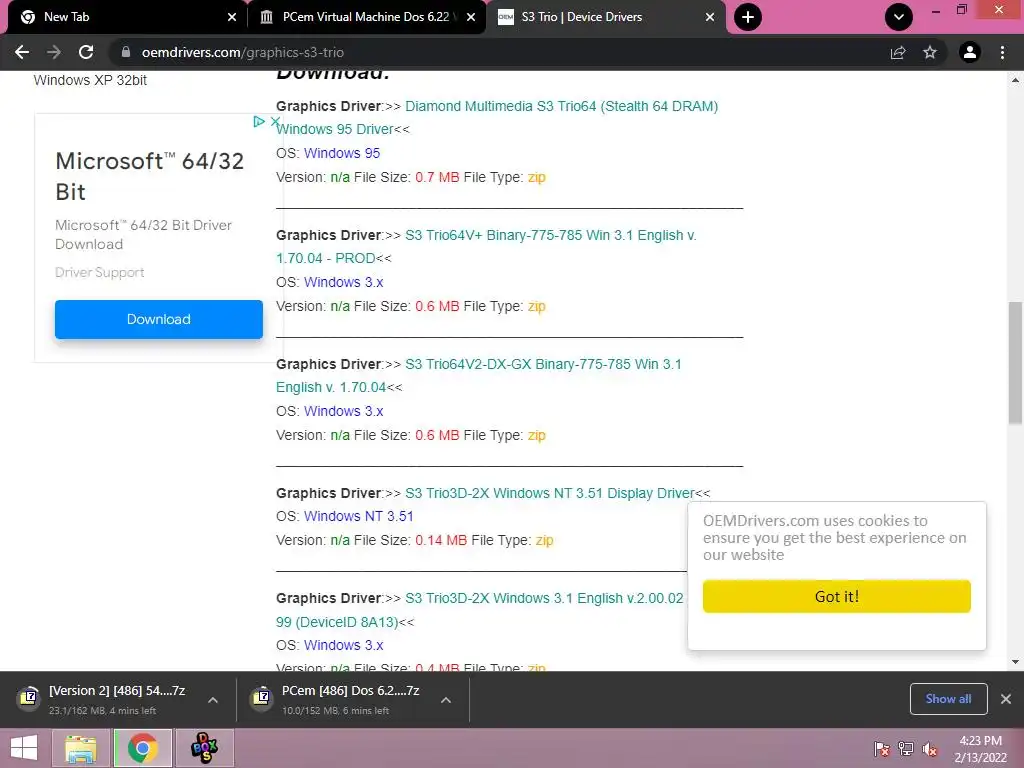Screen dimensions: 1024x768
Task: Close the New Tab tab
Action: coord(232,17)
